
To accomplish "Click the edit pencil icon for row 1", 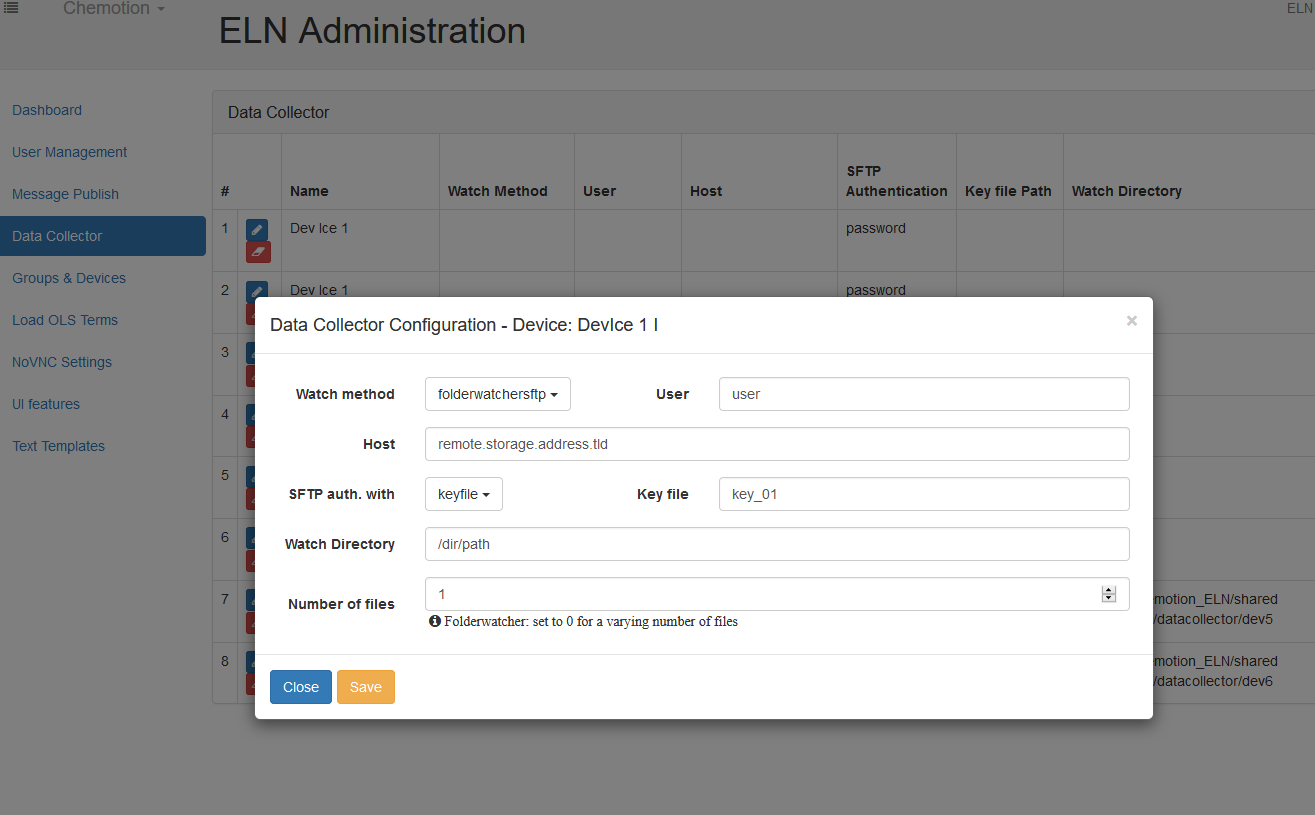I will [257, 230].
